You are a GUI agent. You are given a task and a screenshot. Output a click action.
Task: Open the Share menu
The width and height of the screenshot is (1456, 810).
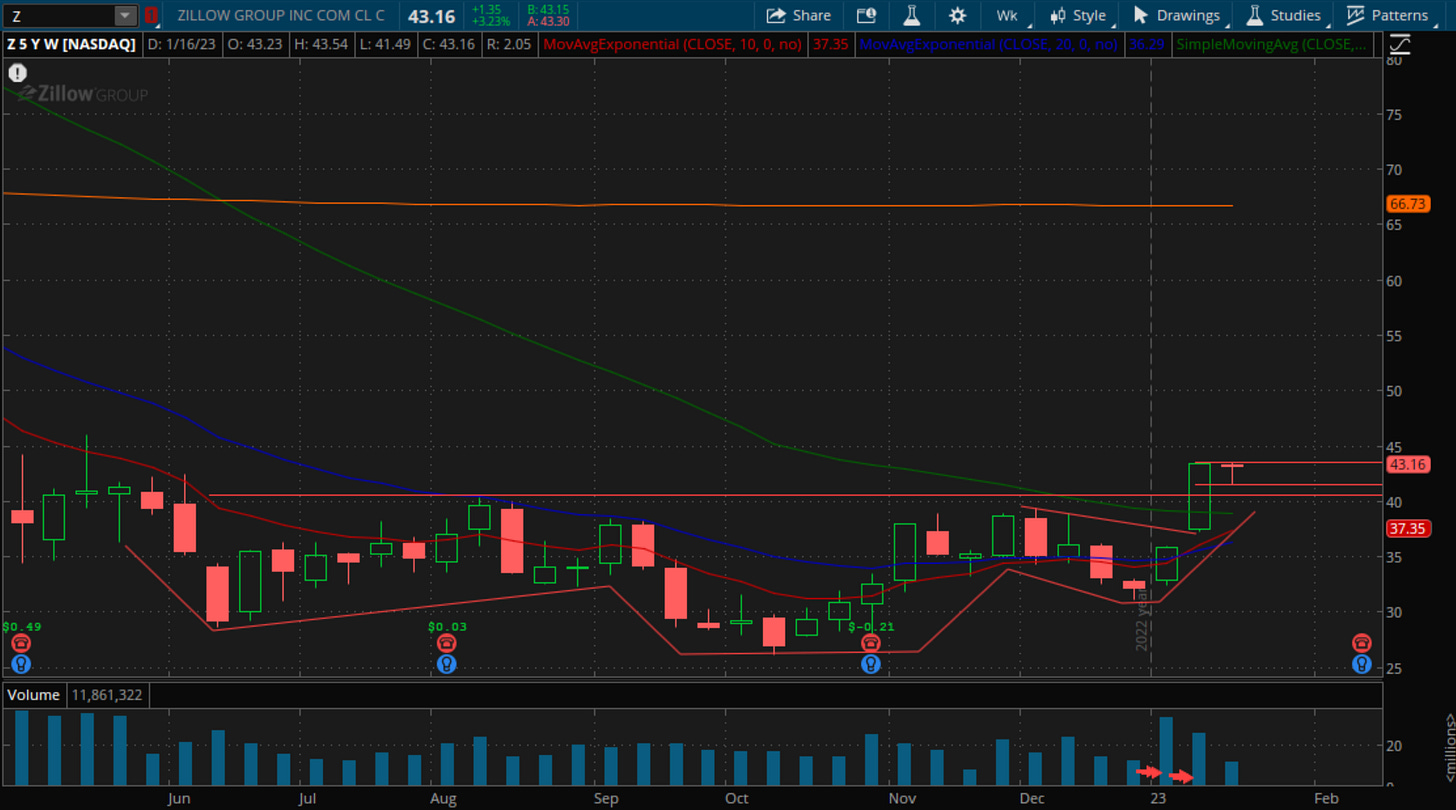pos(799,15)
